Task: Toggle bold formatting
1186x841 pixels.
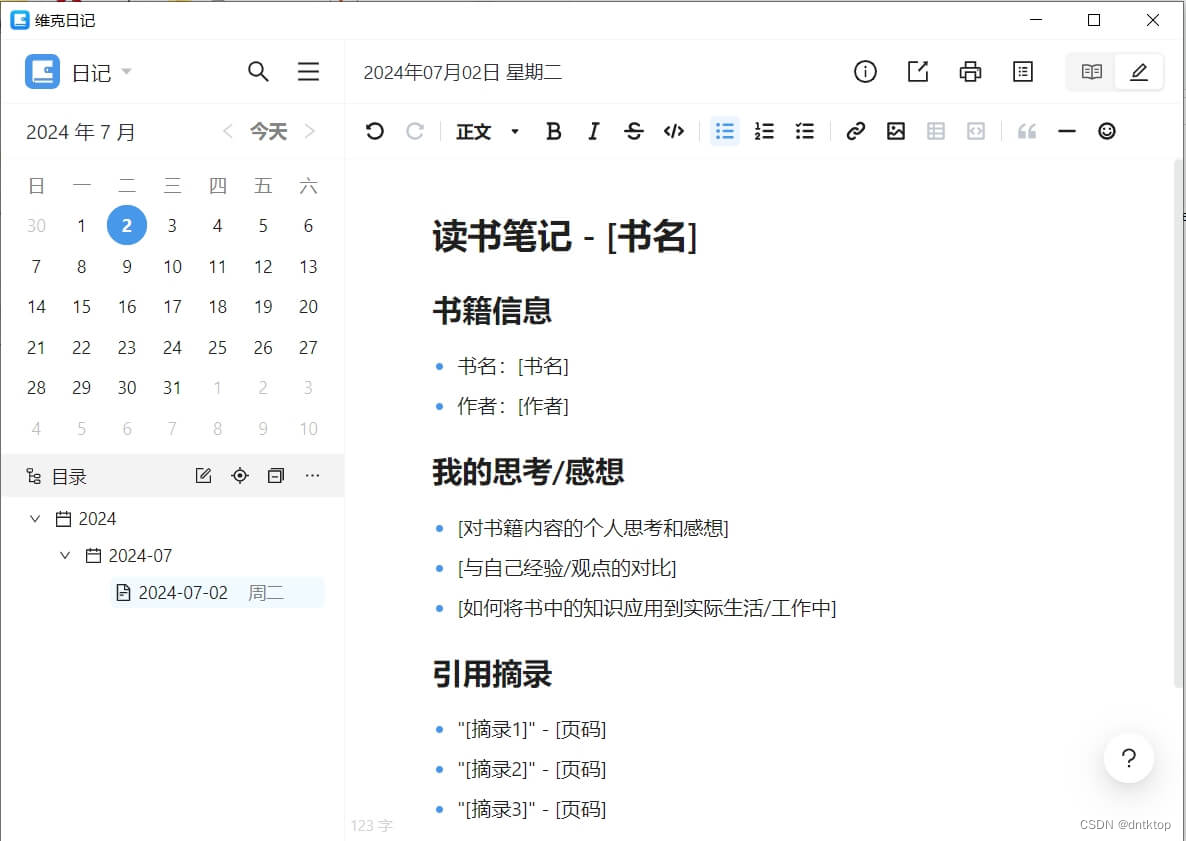Action: (x=554, y=132)
